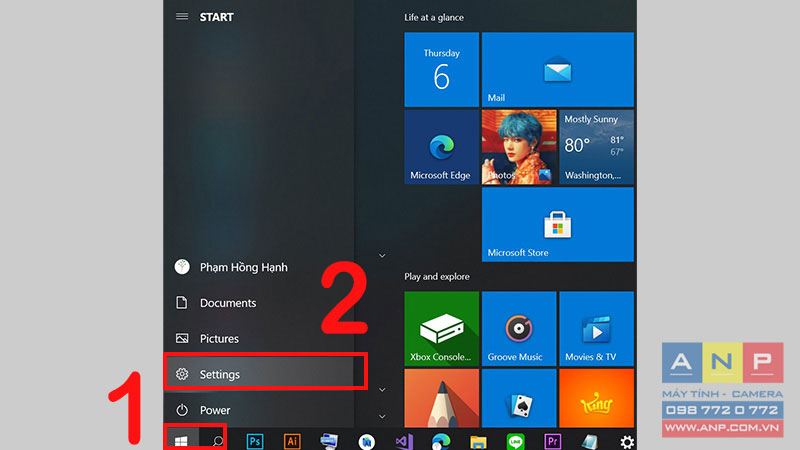Open Settings gear in taskbar
The image size is (800, 450).
click(627, 442)
